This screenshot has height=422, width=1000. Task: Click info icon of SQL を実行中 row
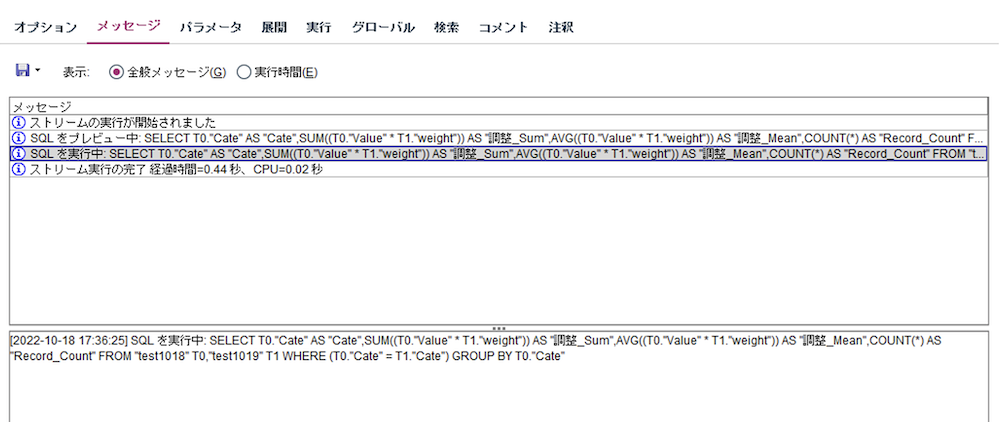point(18,154)
